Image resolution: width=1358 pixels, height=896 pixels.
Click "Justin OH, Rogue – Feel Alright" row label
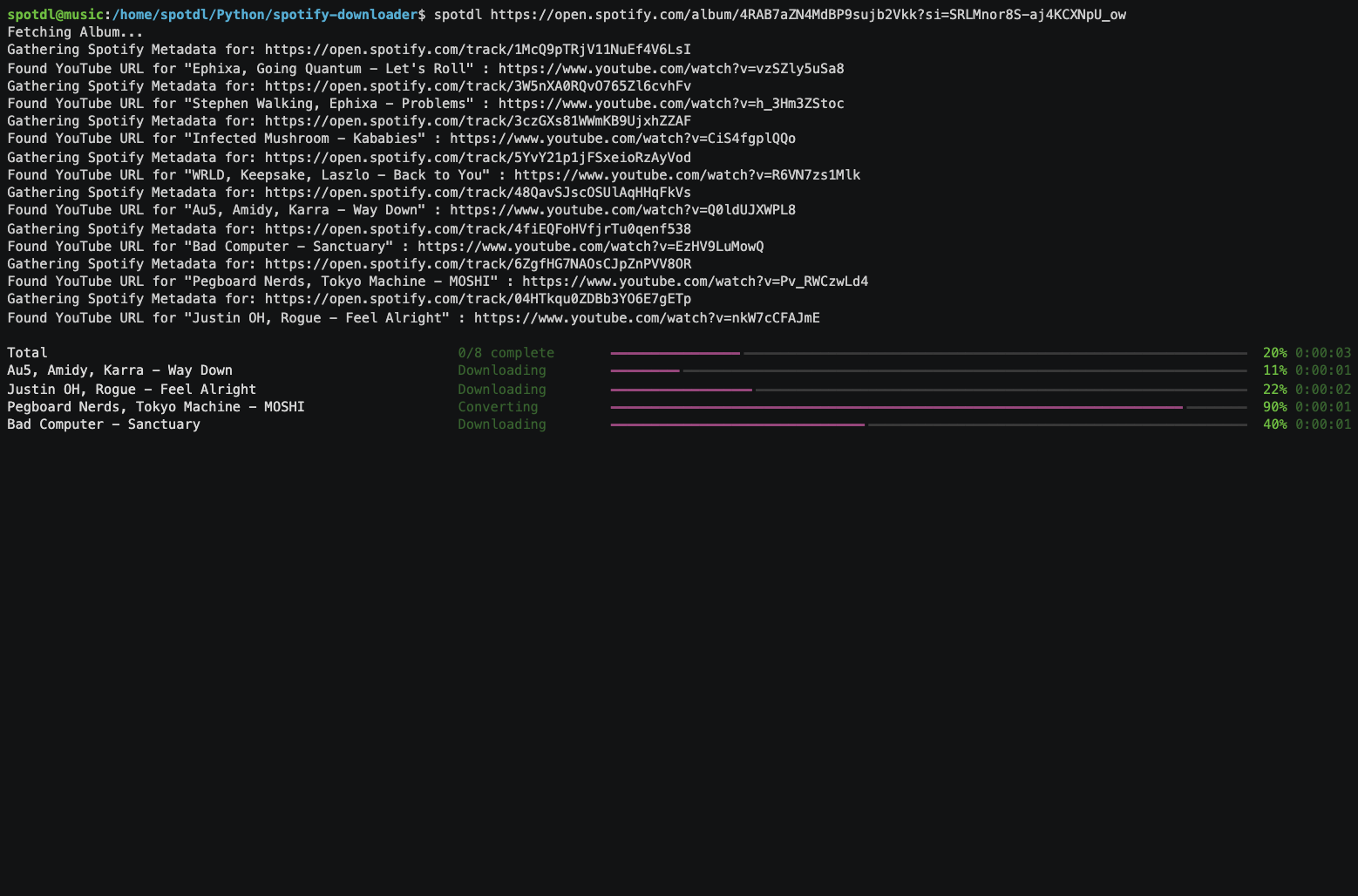click(132, 390)
